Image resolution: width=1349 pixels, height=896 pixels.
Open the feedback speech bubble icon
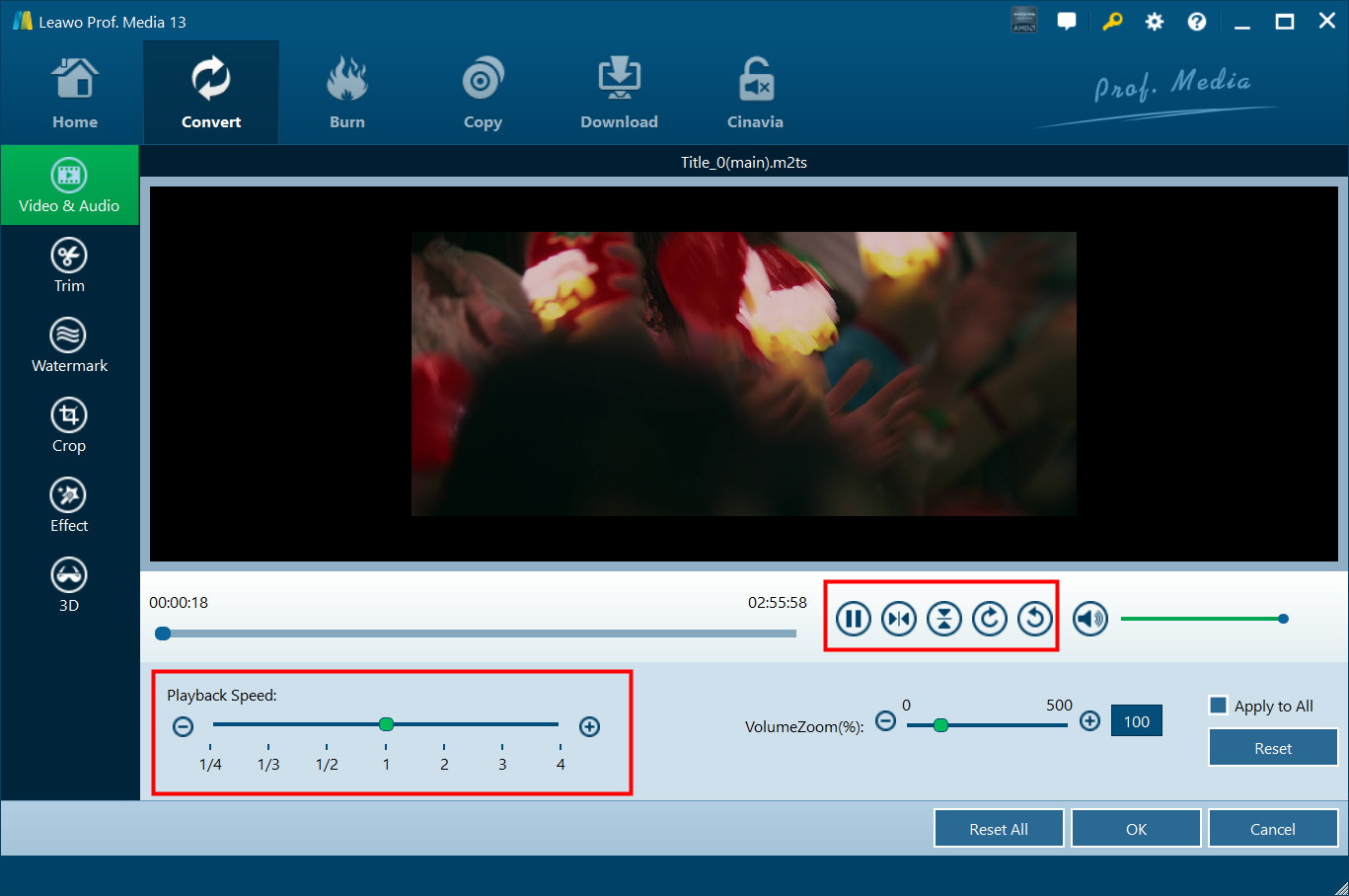[x=1067, y=21]
